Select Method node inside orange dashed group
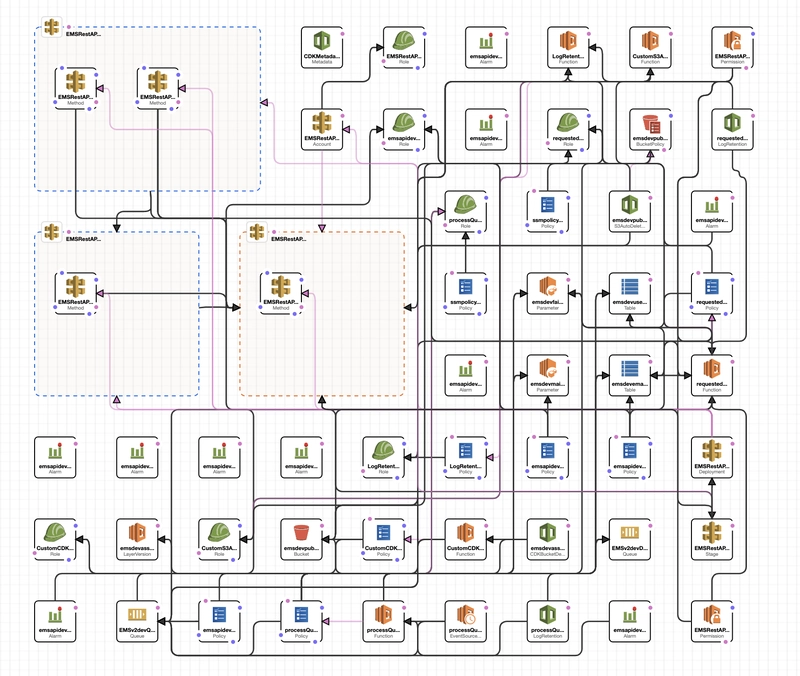 [281, 293]
